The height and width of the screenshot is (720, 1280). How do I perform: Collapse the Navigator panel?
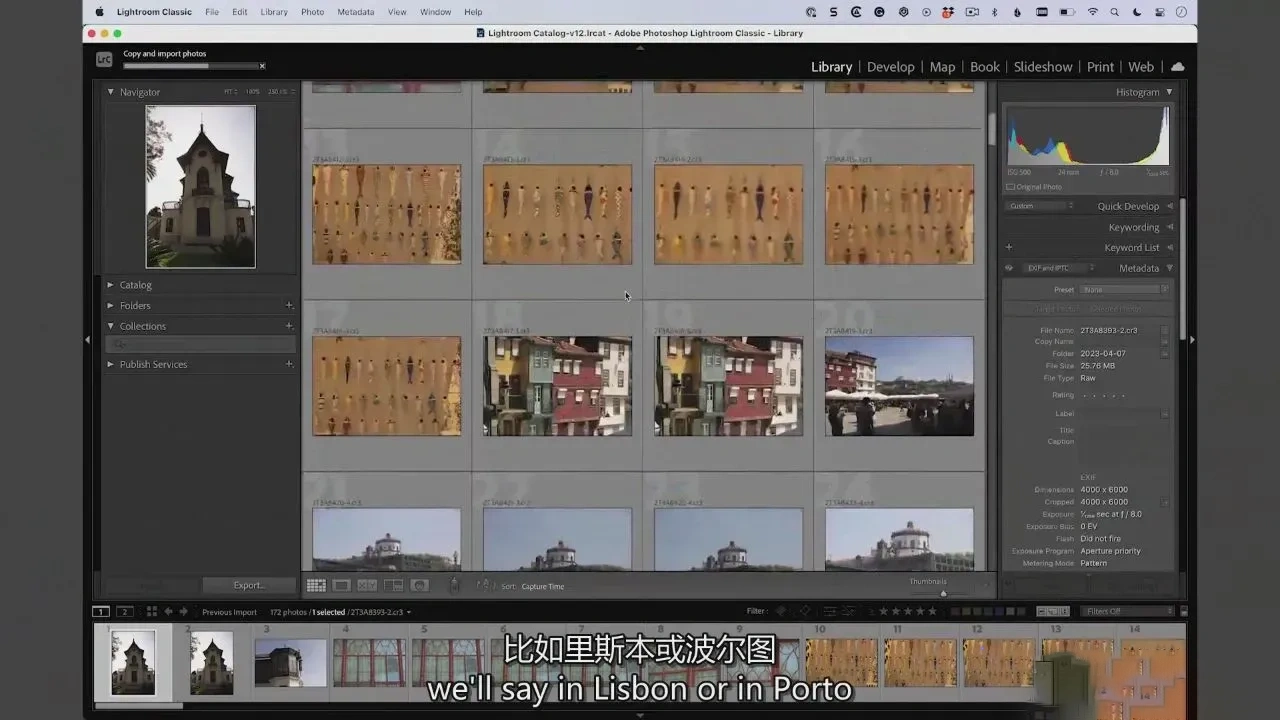(x=111, y=92)
